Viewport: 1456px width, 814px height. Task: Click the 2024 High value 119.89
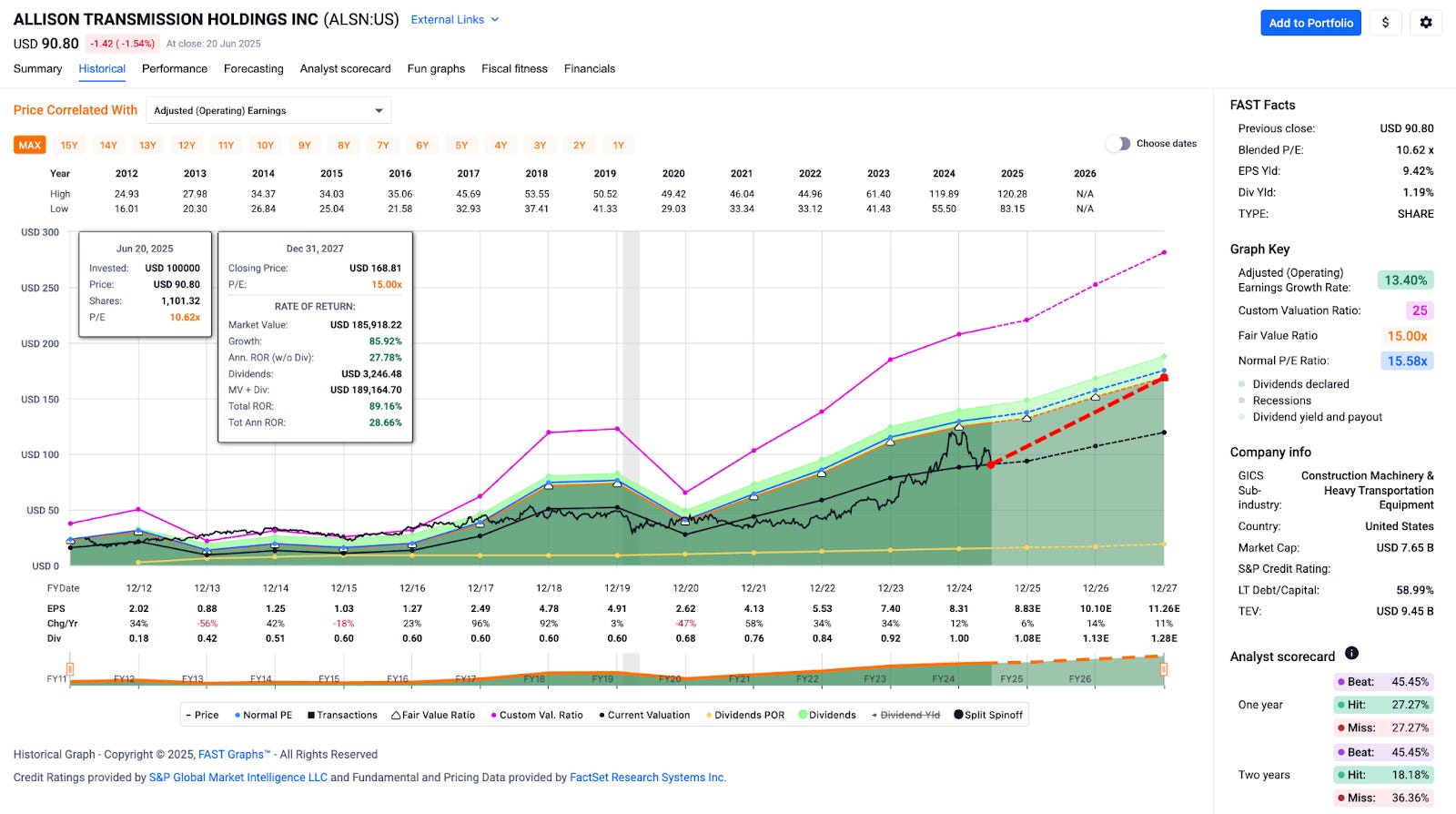click(944, 194)
